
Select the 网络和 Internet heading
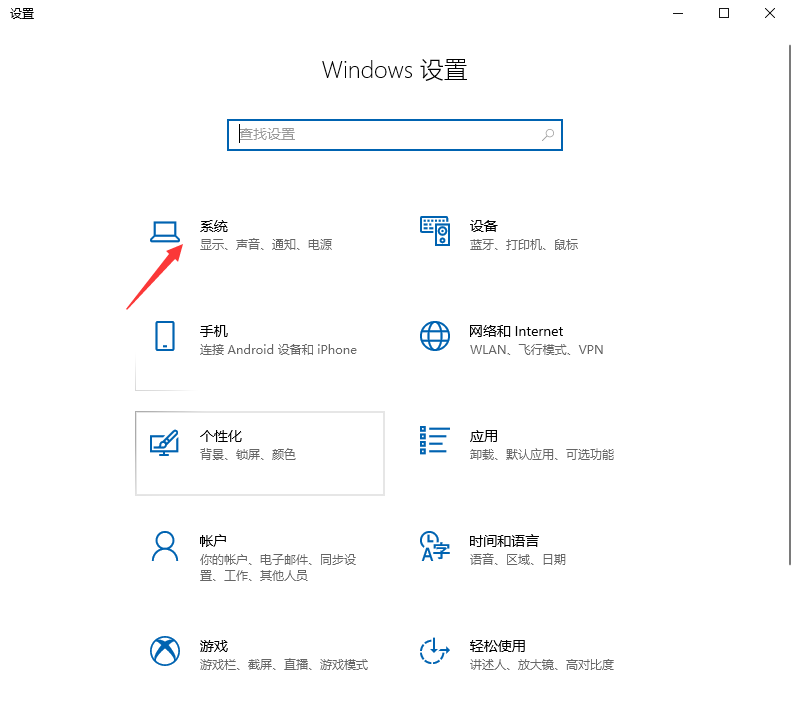coord(516,331)
